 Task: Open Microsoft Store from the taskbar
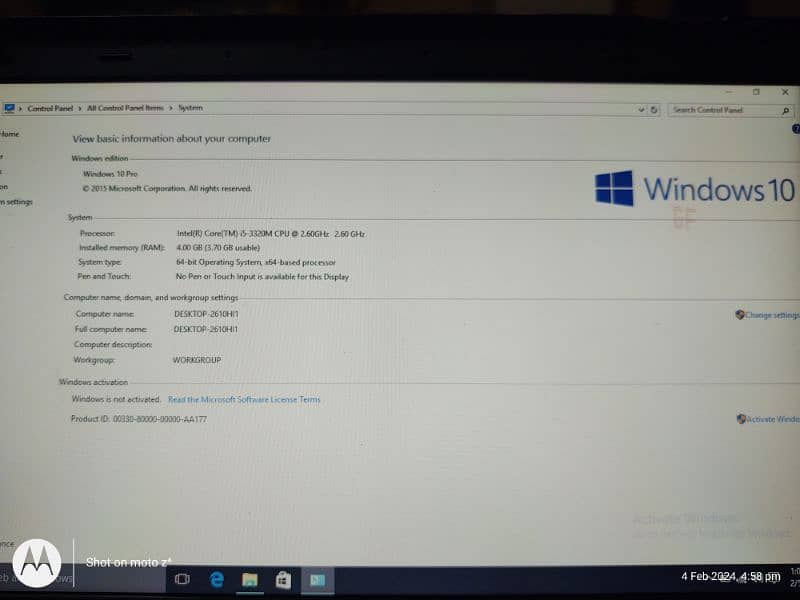click(x=283, y=580)
